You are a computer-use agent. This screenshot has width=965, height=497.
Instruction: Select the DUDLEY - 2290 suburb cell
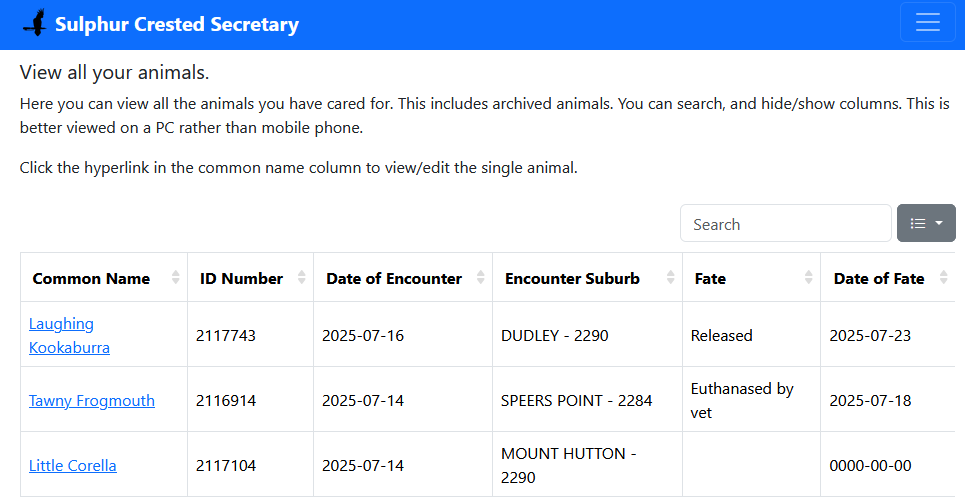pos(555,336)
